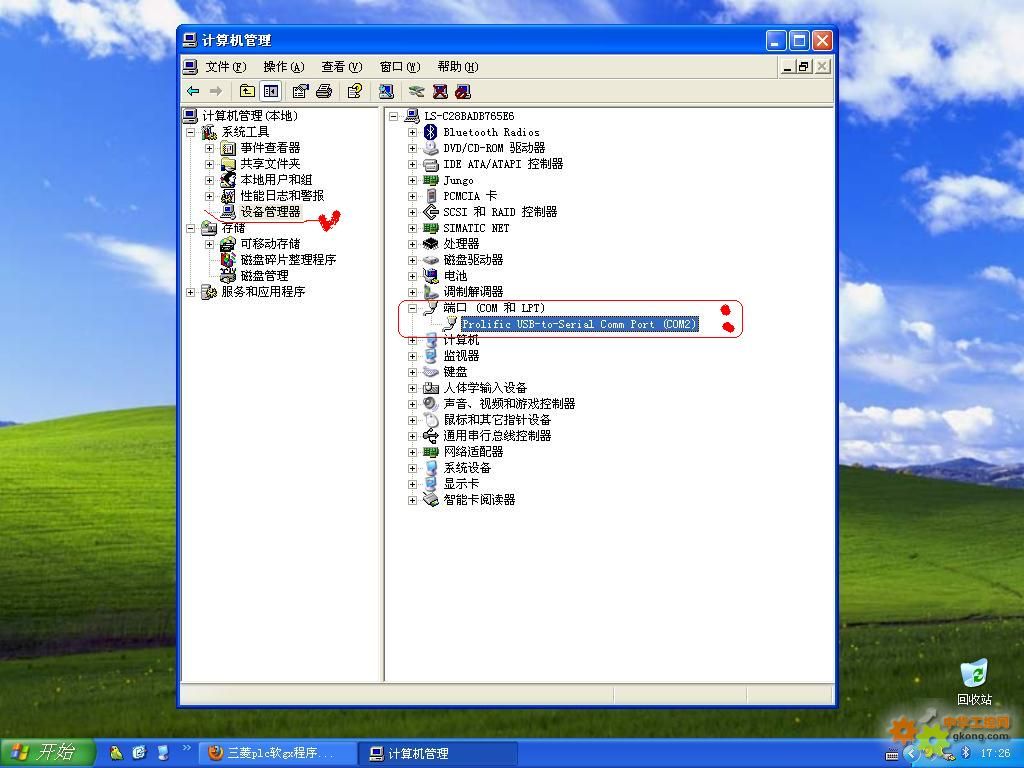Collapse the 端口 (COM 和 LPT) node

[412, 308]
